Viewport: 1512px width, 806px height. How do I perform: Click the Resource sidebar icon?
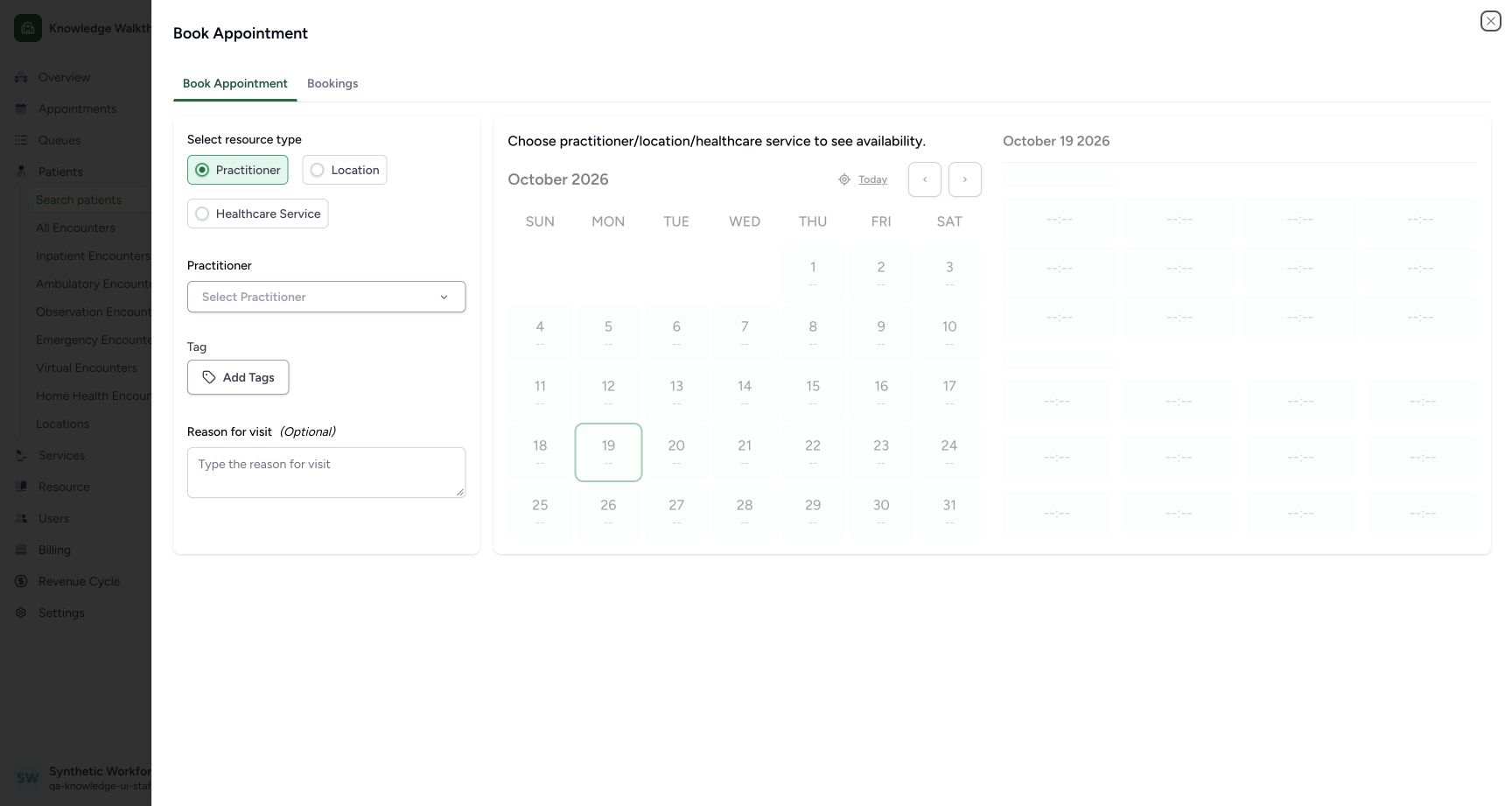(21, 487)
